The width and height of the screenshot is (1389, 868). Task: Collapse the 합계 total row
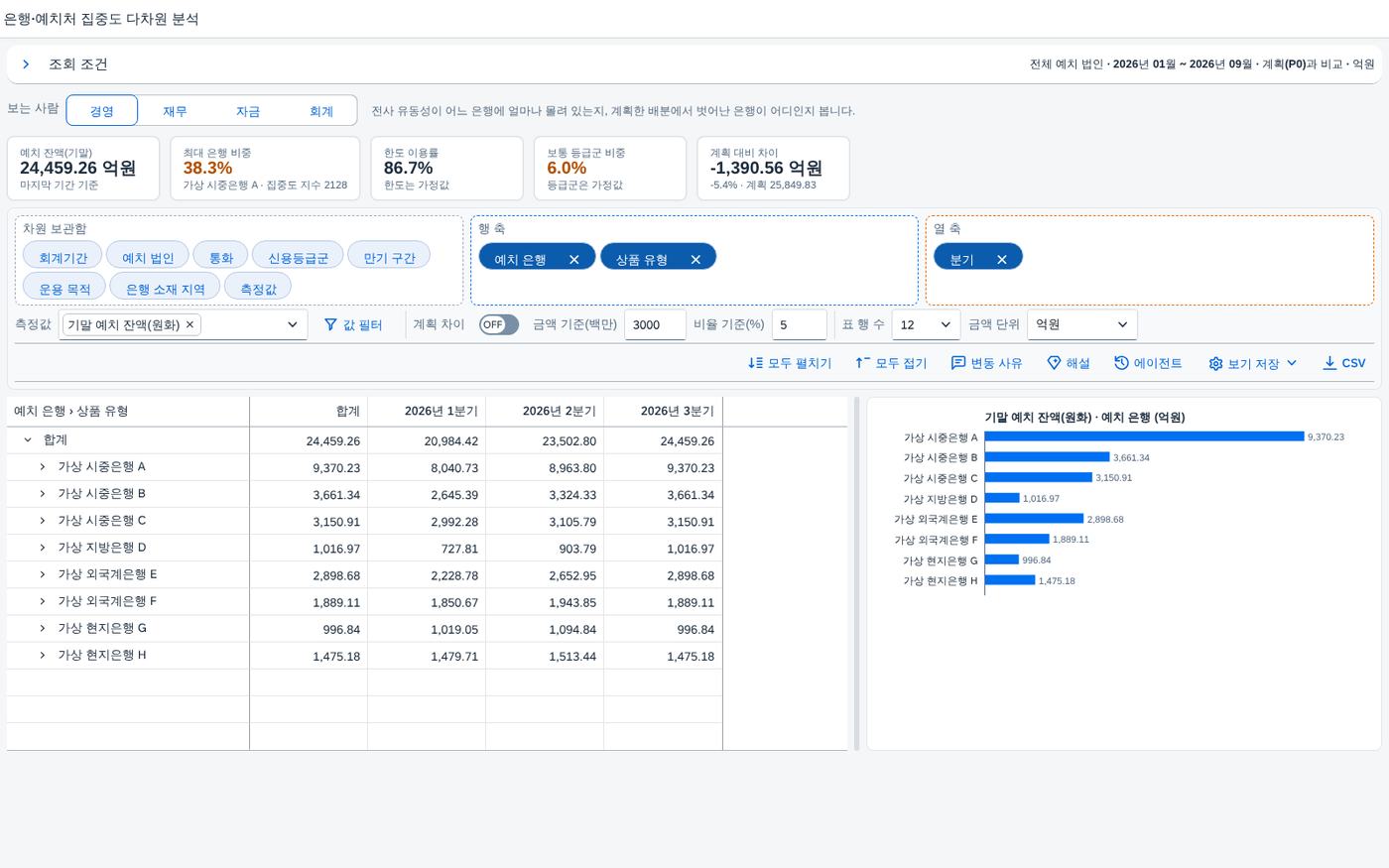point(28,439)
